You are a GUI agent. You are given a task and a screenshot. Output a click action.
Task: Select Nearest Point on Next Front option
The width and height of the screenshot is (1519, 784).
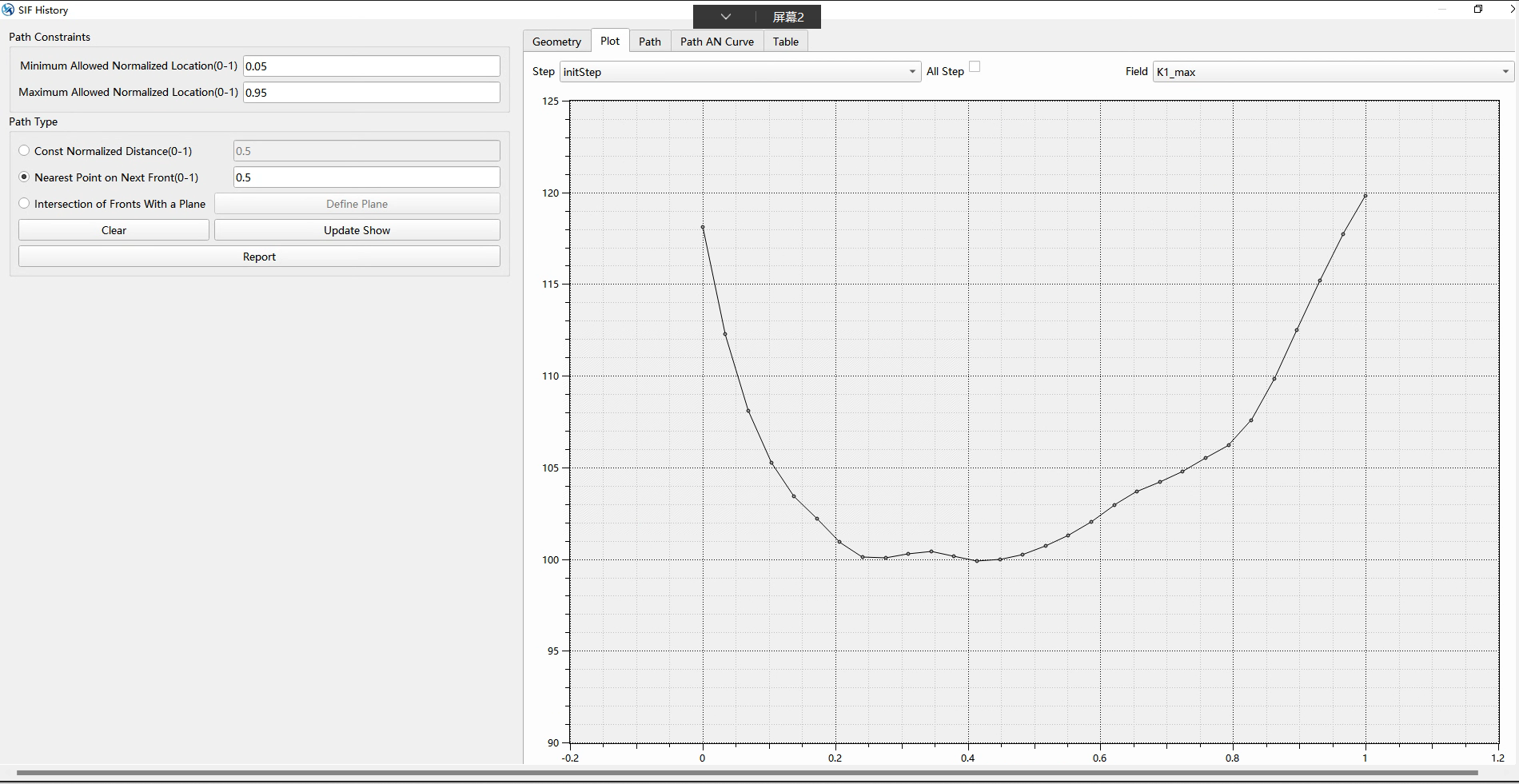pyautogui.click(x=24, y=177)
